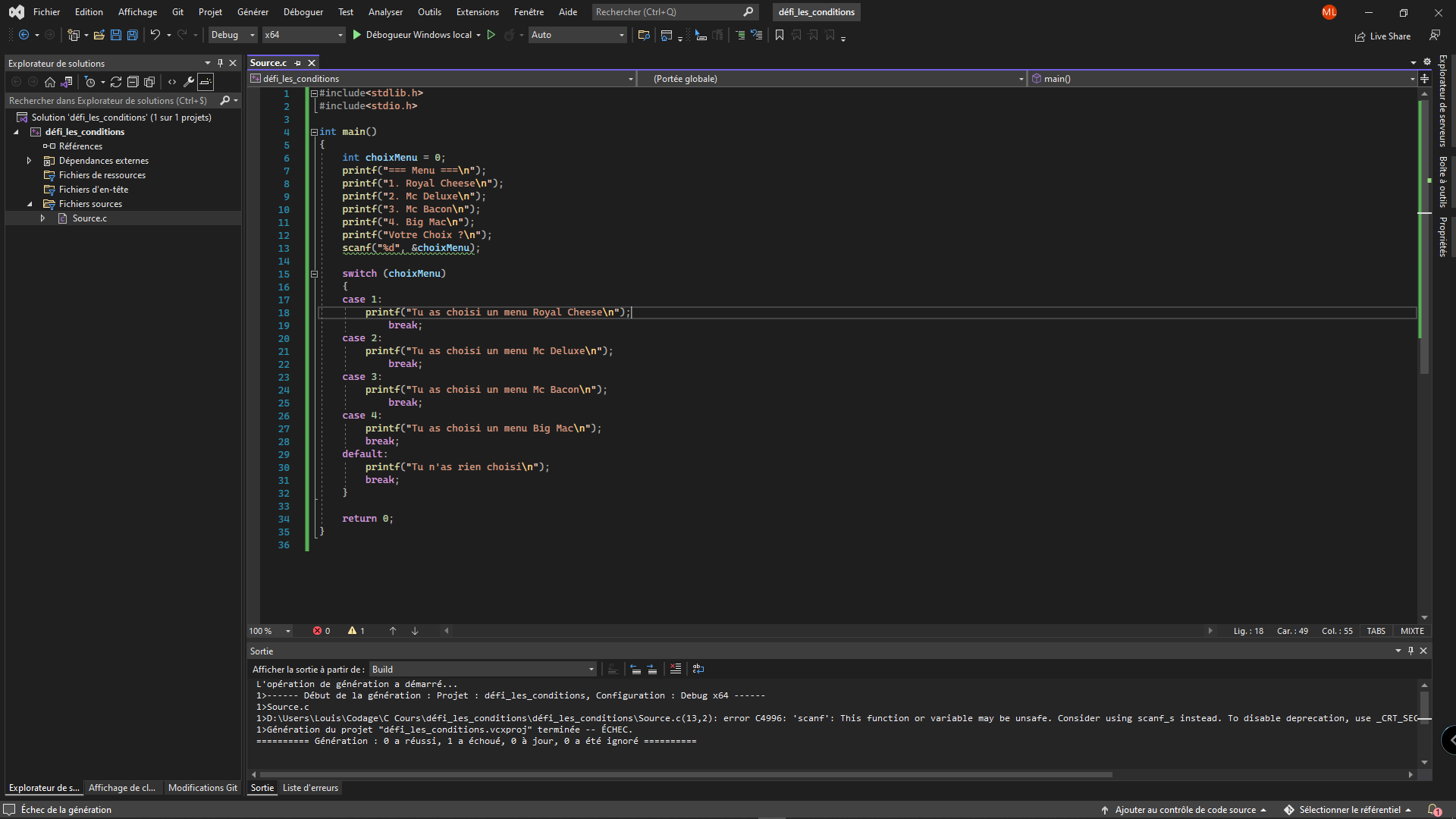Collapse the main() function outline box

coord(314,132)
